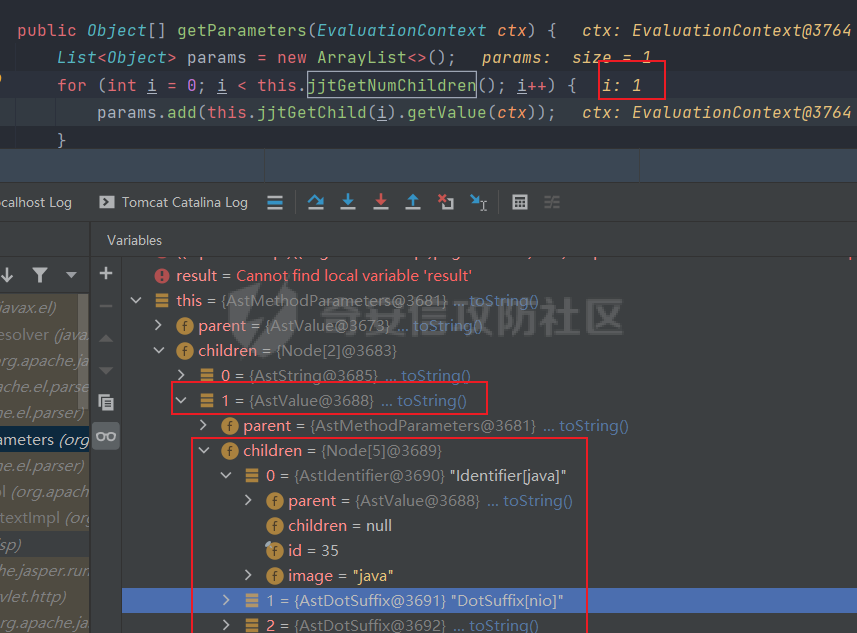
Task: Click the Run to Cursor icon
Action: pos(478,202)
